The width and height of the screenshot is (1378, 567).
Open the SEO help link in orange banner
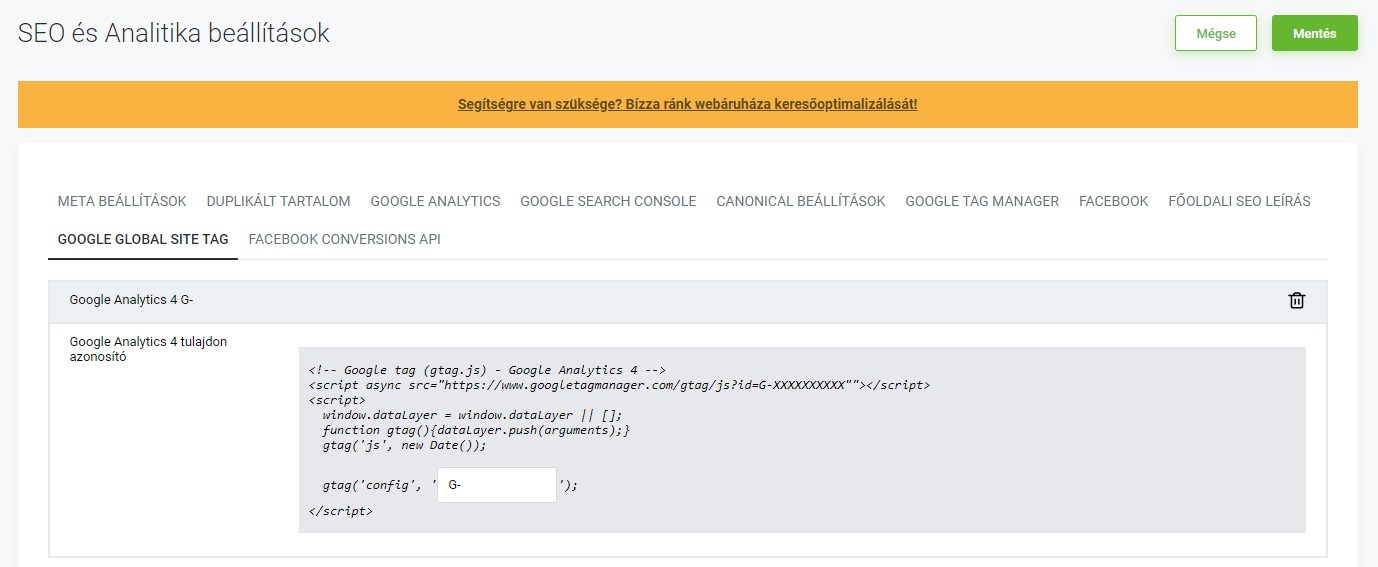tap(687, 104)
